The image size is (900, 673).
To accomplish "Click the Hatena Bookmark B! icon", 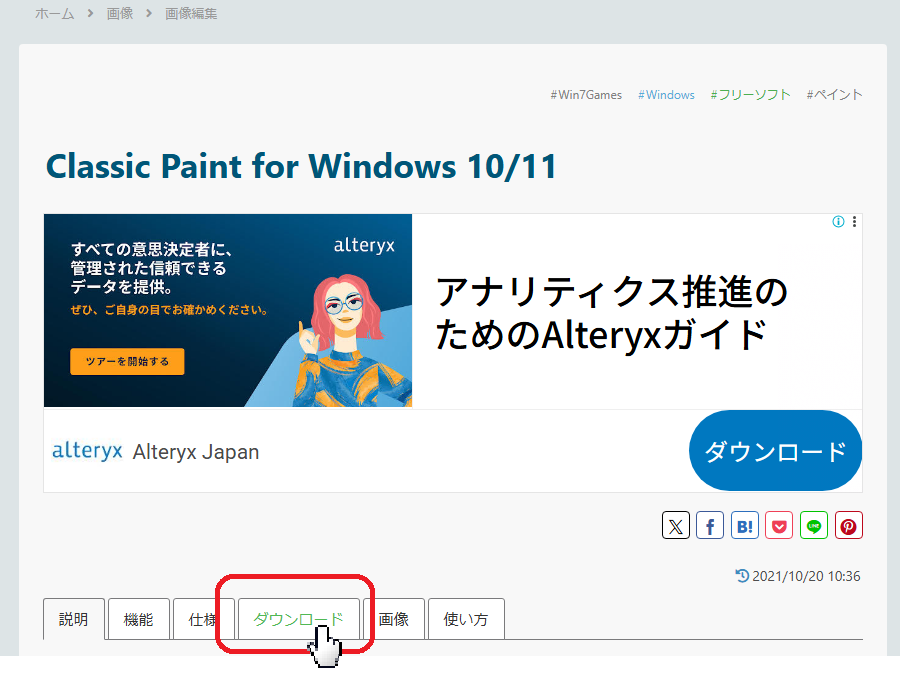I will tap(745, 525).
